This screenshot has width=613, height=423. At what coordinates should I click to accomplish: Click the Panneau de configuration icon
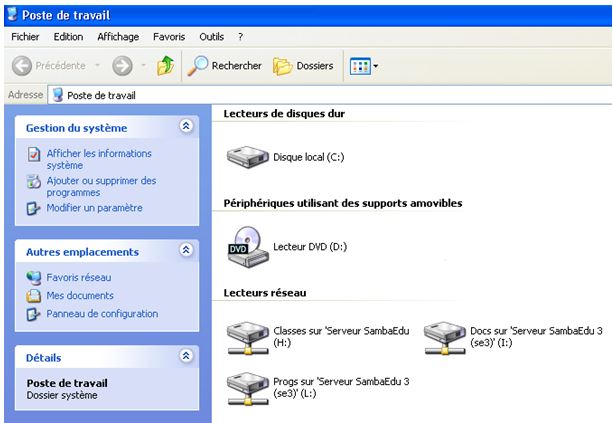coord(33,314)
